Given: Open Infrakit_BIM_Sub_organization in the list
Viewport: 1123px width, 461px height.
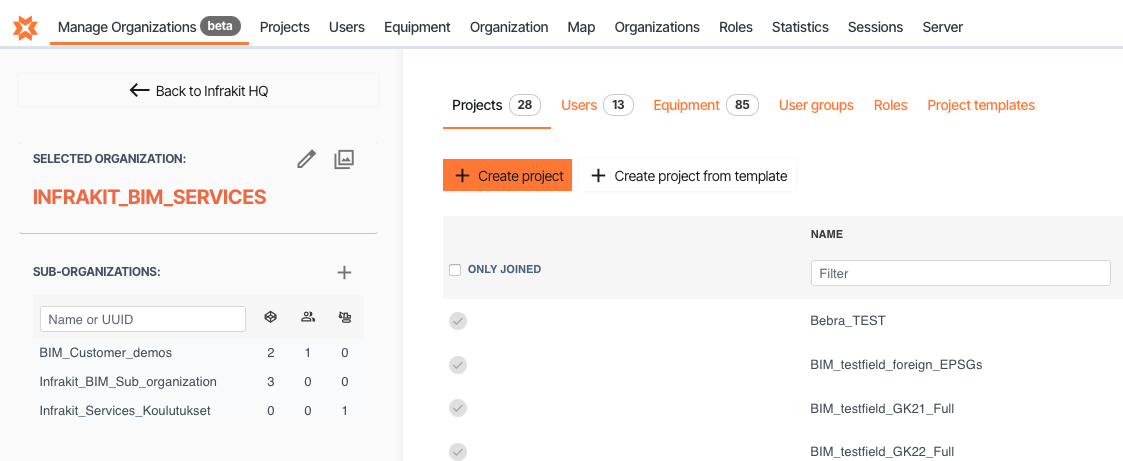Looking at the screenshot, I should [128, 382].
